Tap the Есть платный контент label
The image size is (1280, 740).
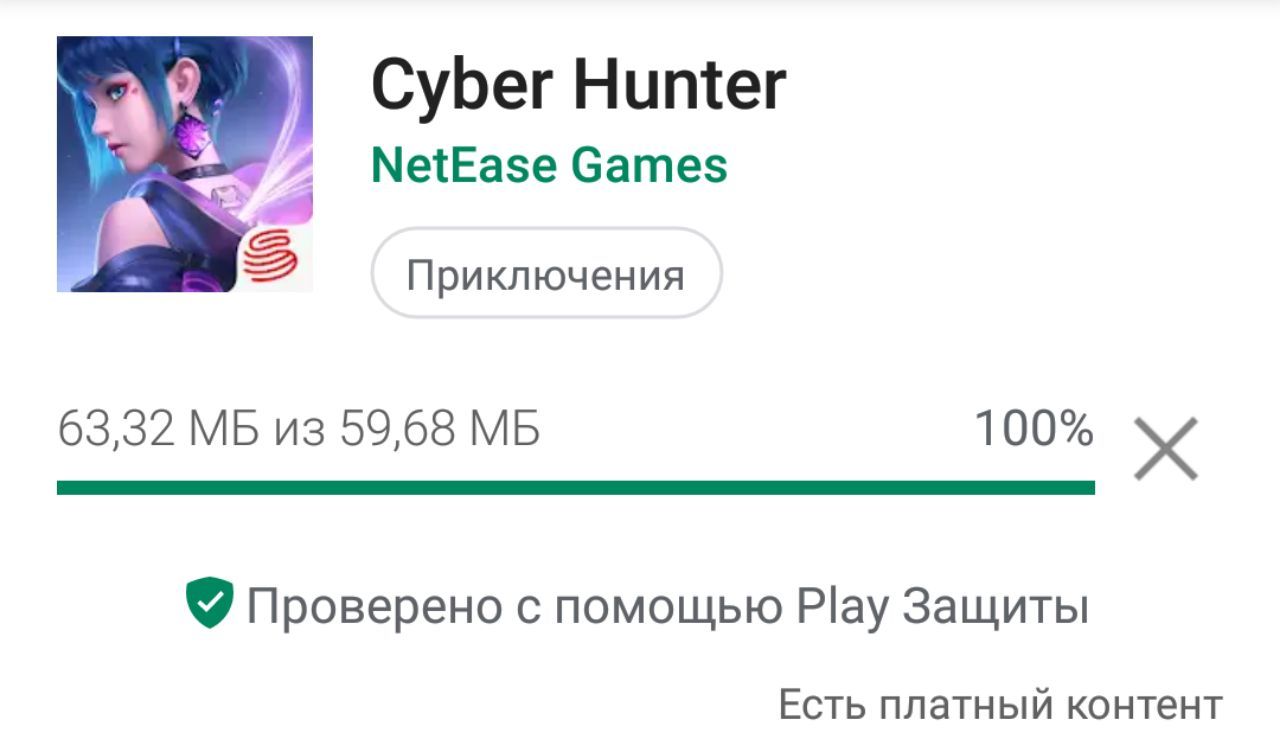(1000, 705)
